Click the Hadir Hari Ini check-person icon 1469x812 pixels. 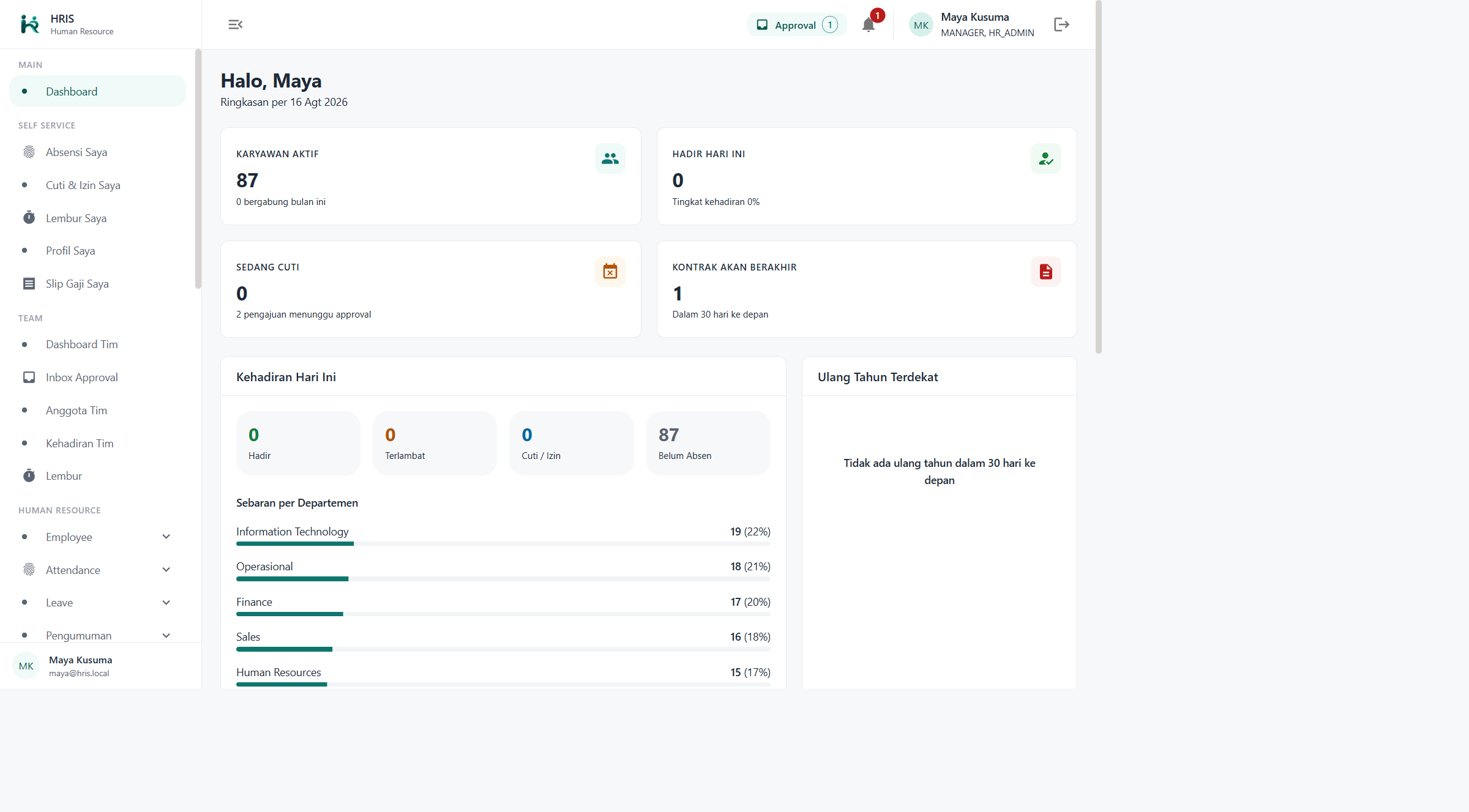(1045, 158)
